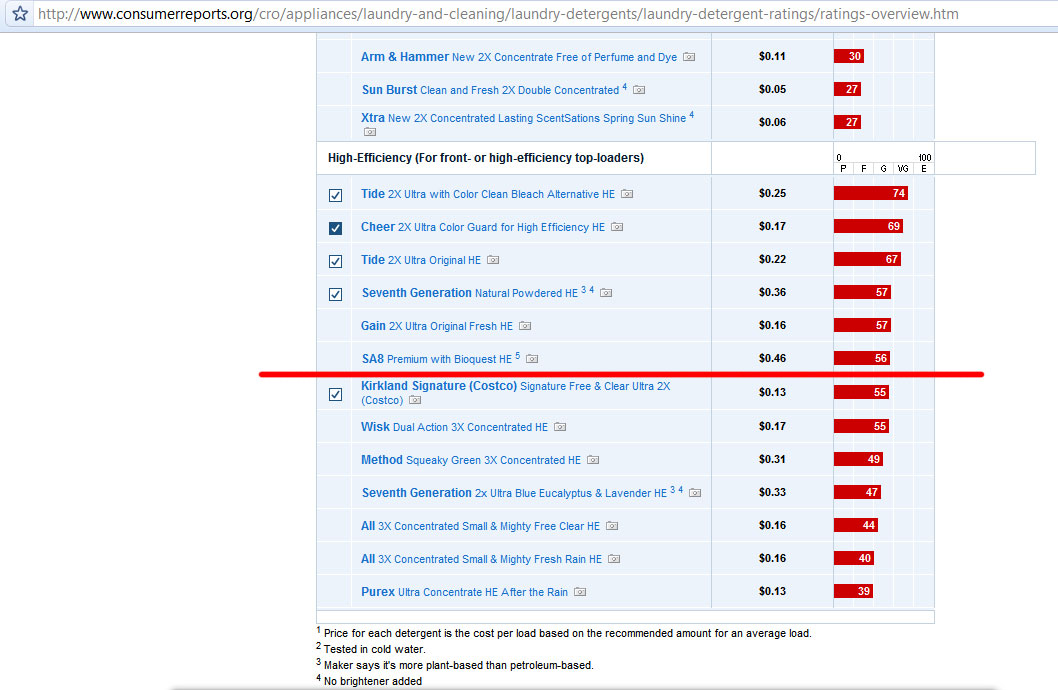Image resolution: width=1058 pixels, height=690 pixels.
Task: View photo icon for Tide Color Clean Bleach Alternative
Action: pyautogui.click(x=627, y=194)
